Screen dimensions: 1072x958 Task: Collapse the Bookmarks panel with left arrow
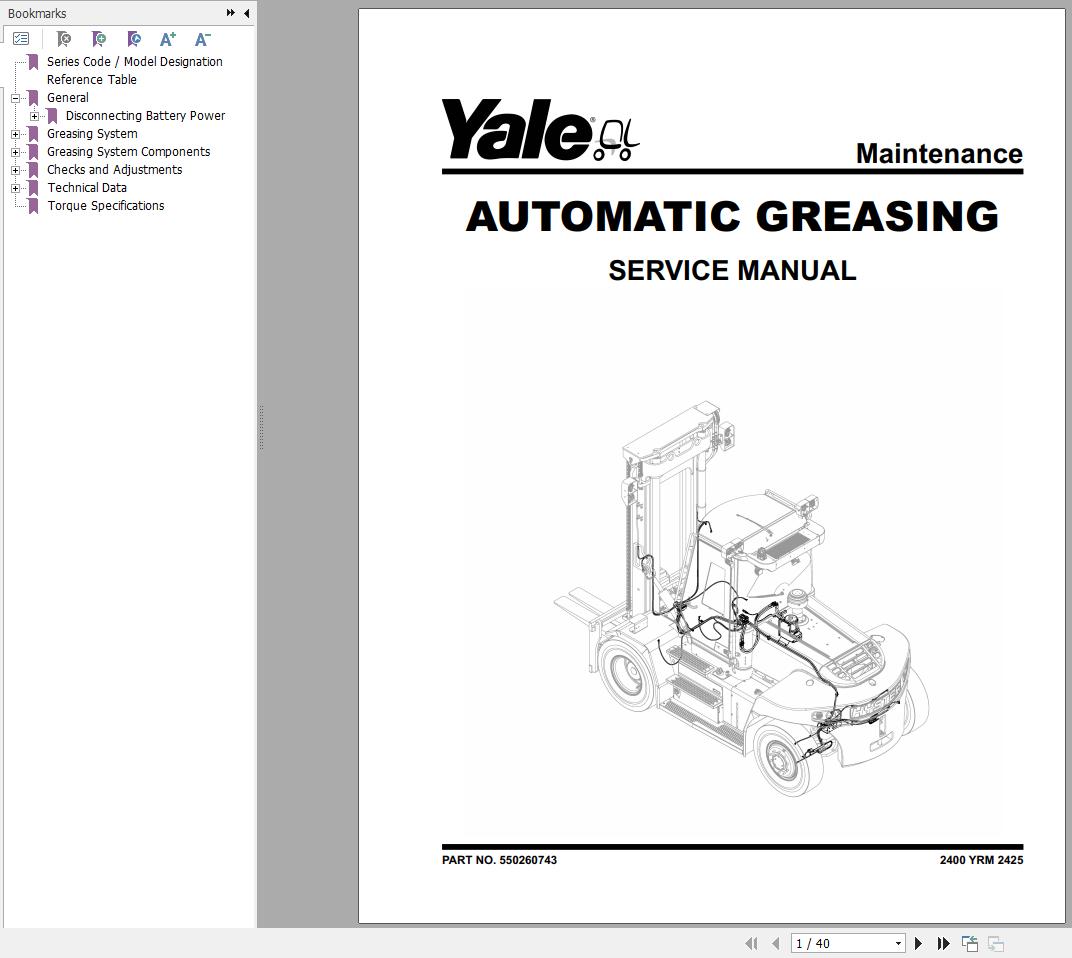pyautogui.click(x=246, y=13)
